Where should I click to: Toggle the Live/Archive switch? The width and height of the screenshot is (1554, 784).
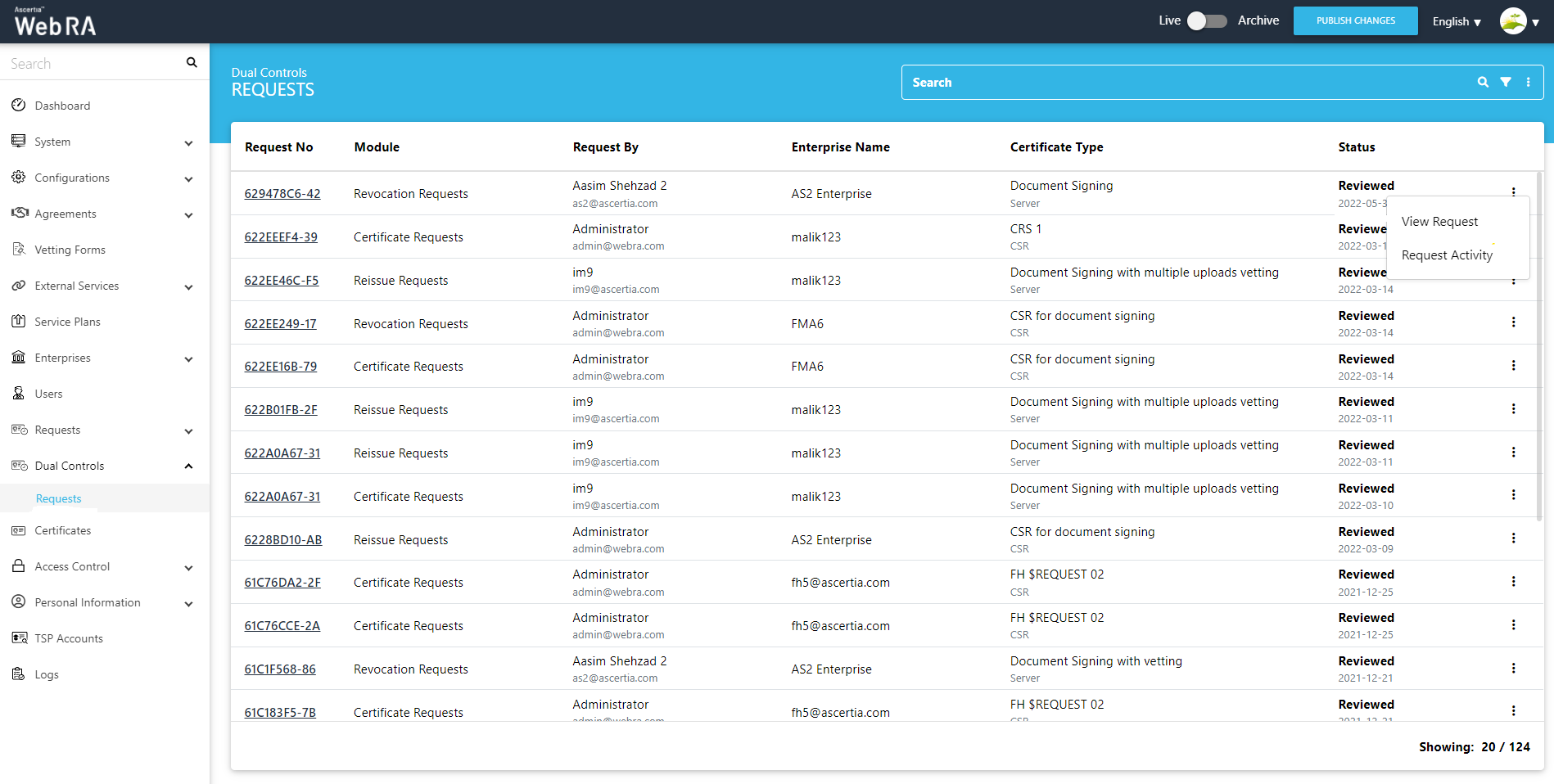(x=1207, y=21)
